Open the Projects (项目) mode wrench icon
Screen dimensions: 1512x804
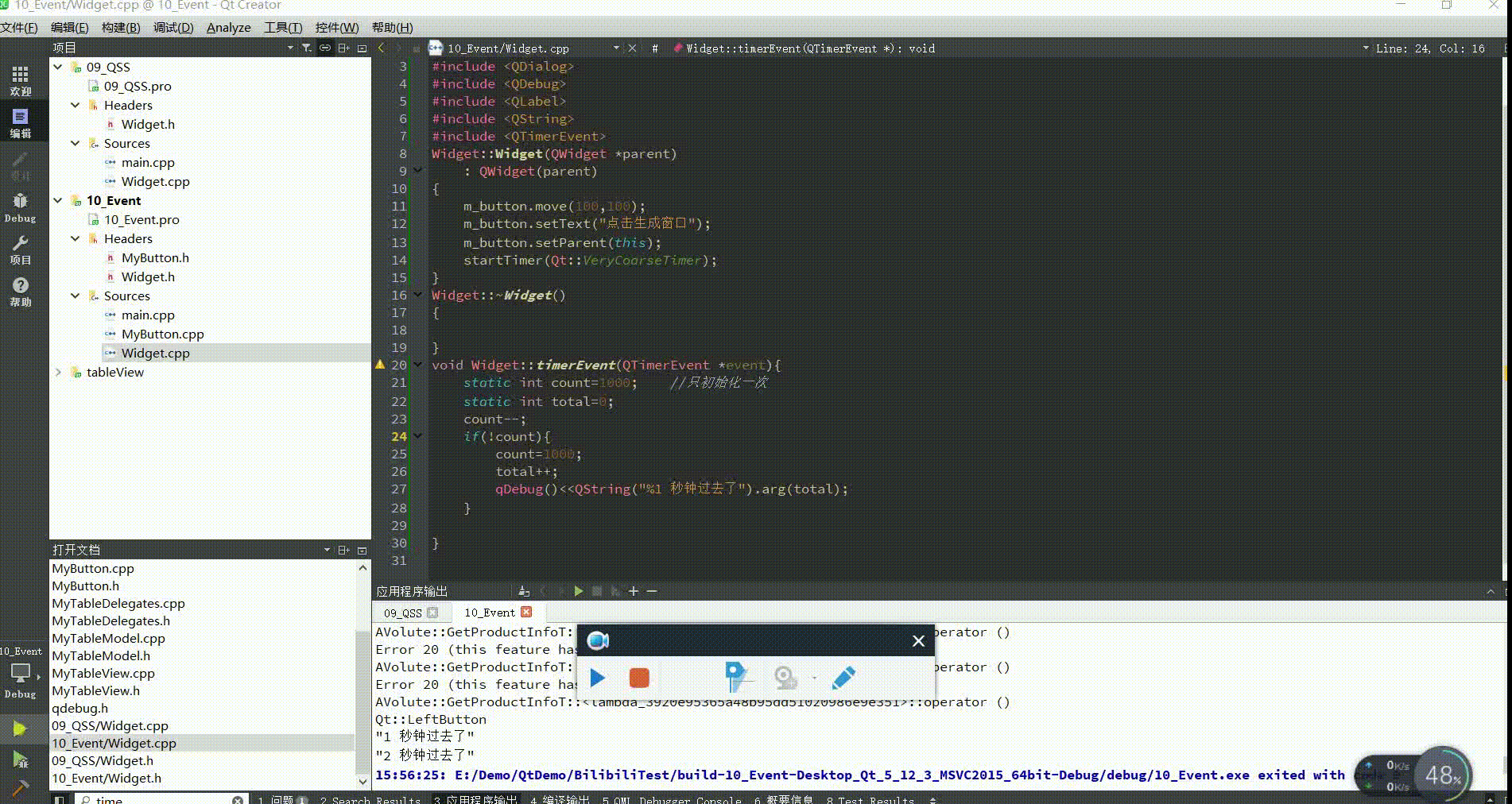pos(21,249)
